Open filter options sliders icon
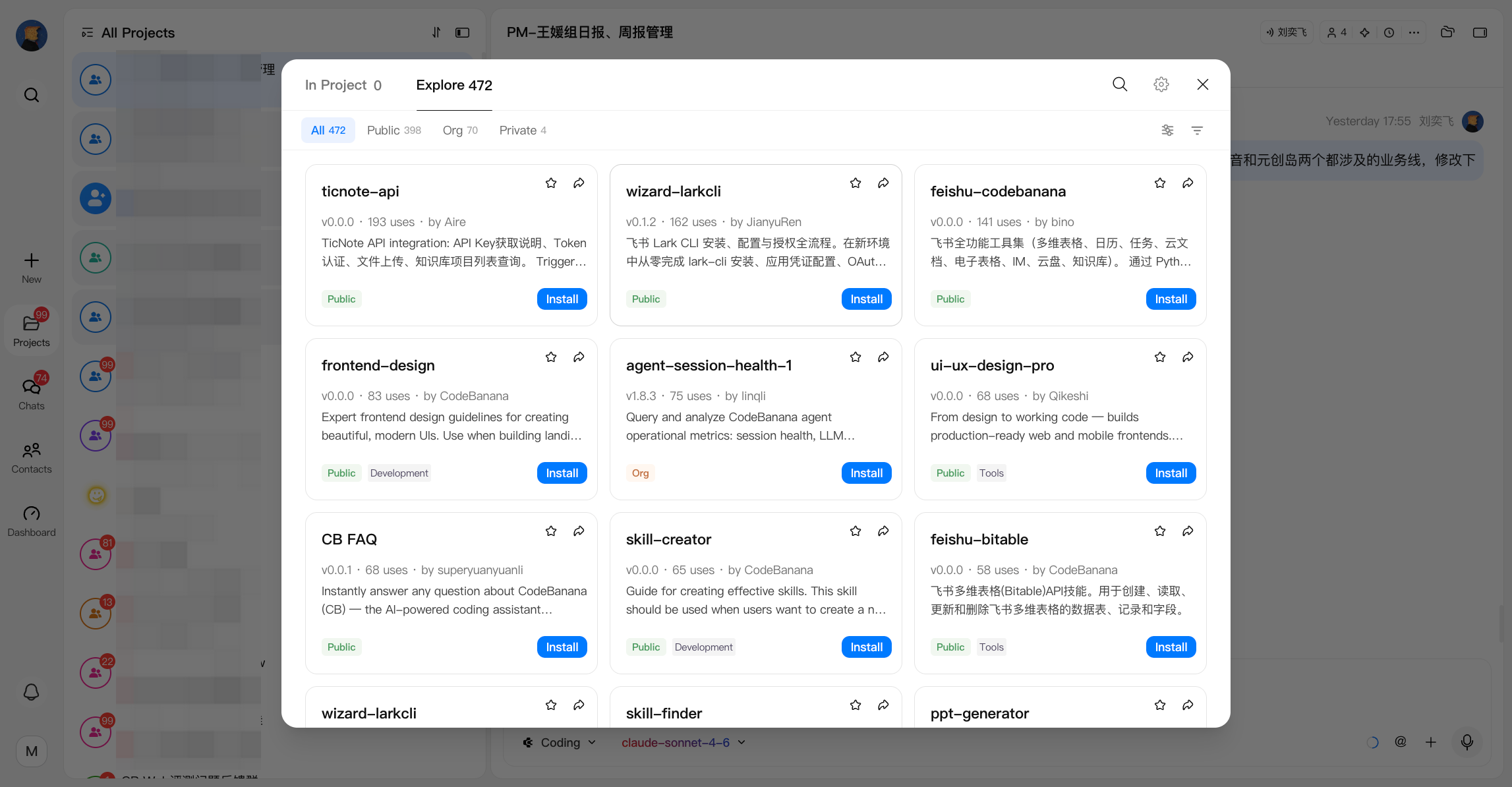The image size is (1512, 787). coord(1167,131)
